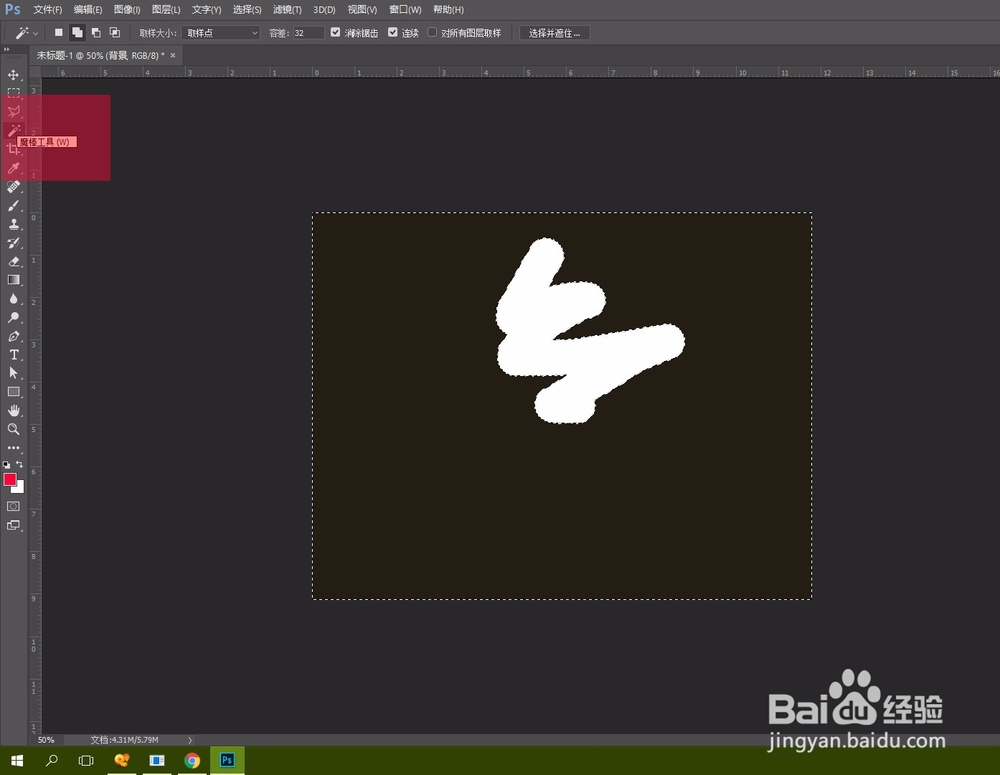The width and height of the screenshot is (1000, 775).
Task: Select the Healing Brush tool
Action: coord(13,187)
